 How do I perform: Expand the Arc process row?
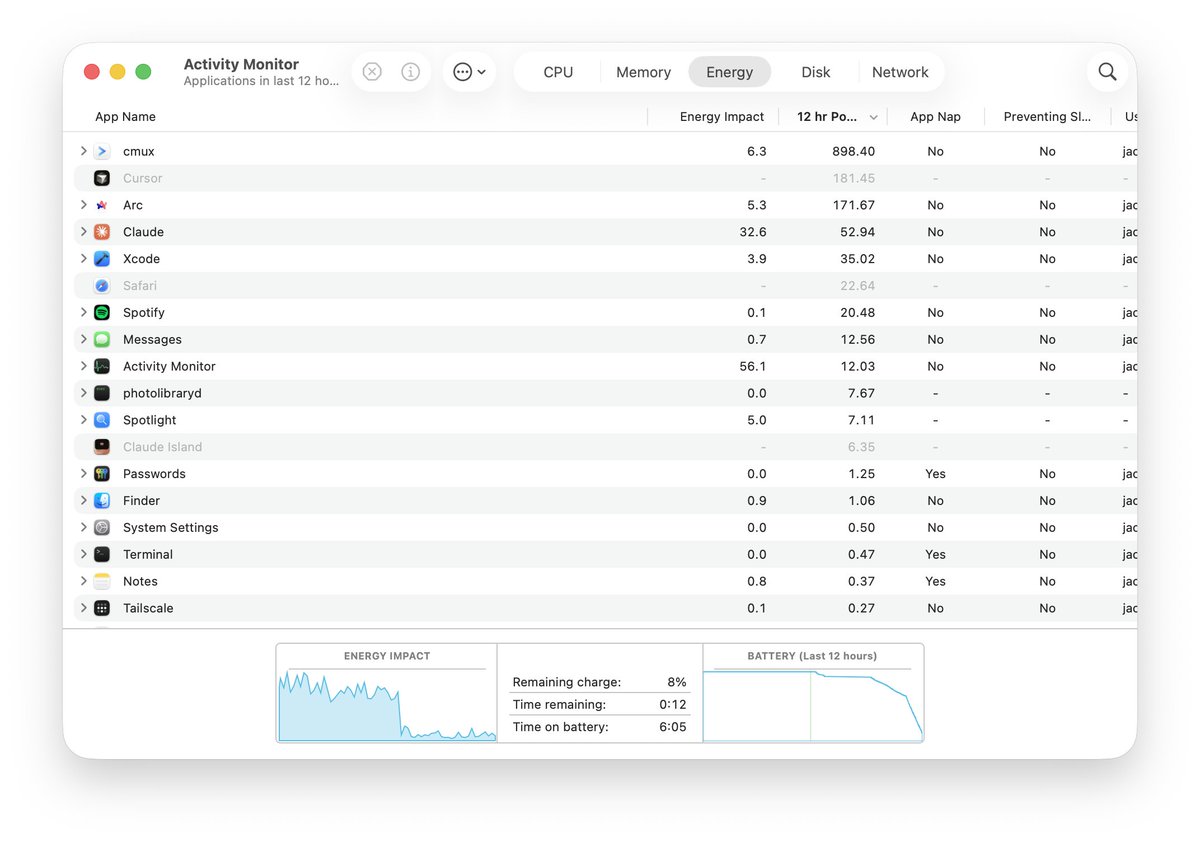click(x=83, y=205)
